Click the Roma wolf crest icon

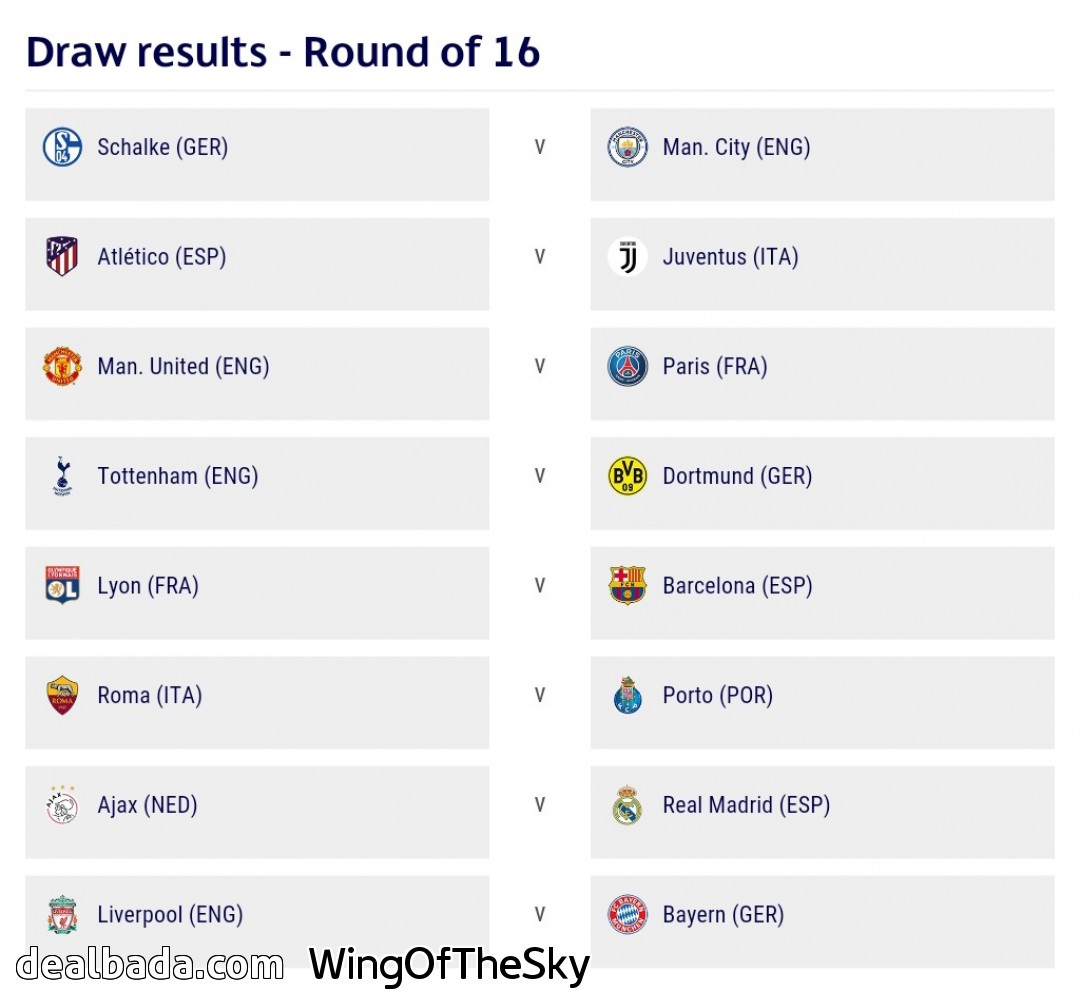click(62, 696)
